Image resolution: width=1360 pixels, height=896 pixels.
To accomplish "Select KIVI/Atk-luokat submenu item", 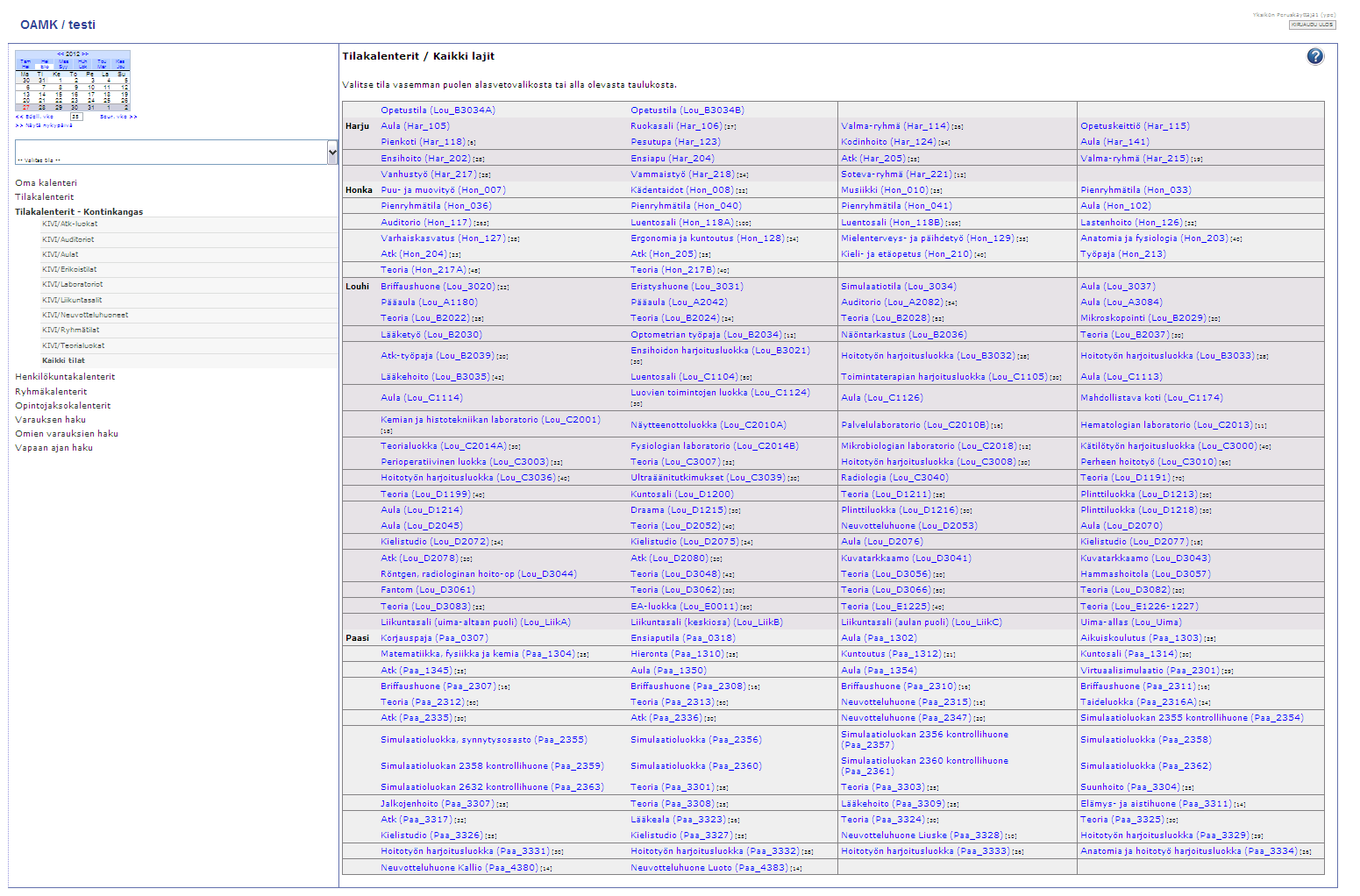I will click(x=70, y=224).
